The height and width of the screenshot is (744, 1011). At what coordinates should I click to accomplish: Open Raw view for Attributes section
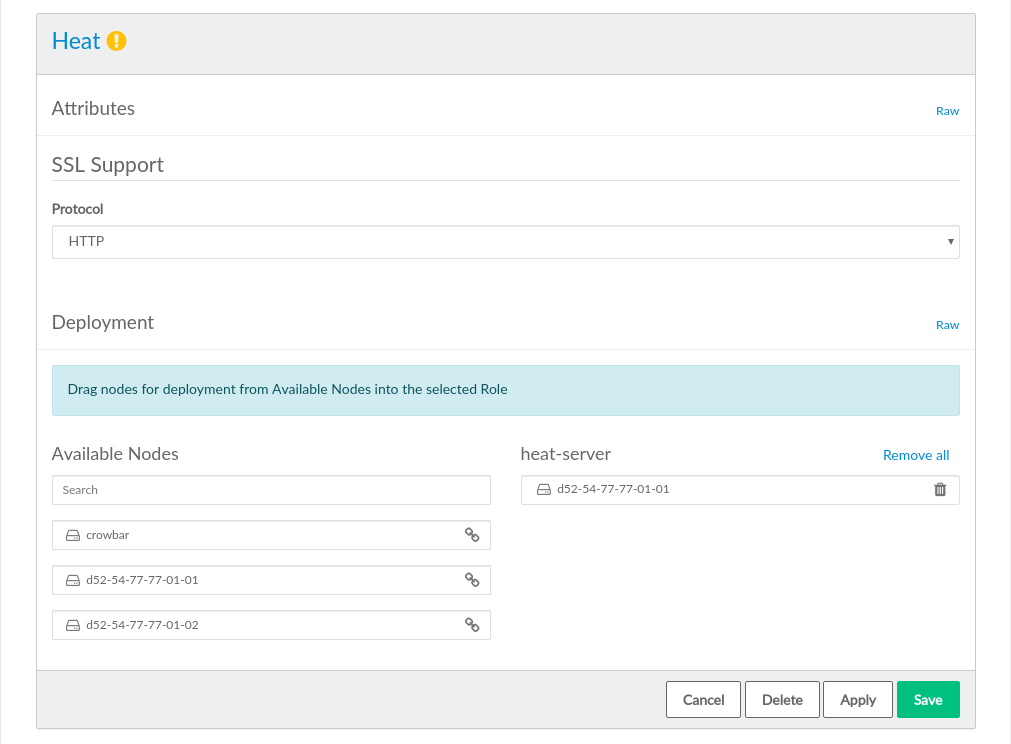pyautogui.click(x=947, y=111)
